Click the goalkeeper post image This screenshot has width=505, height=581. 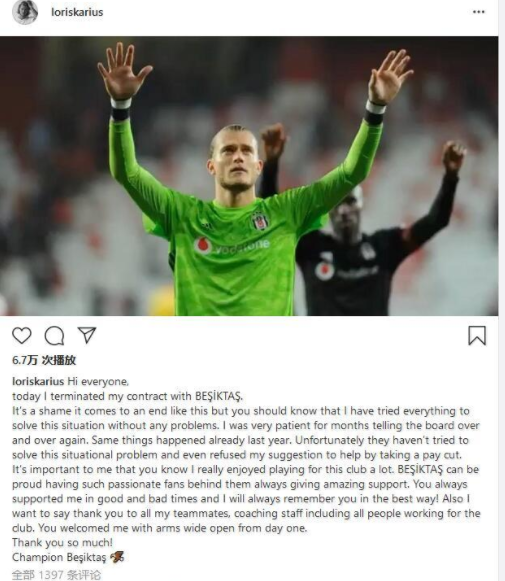pos(249,176)
